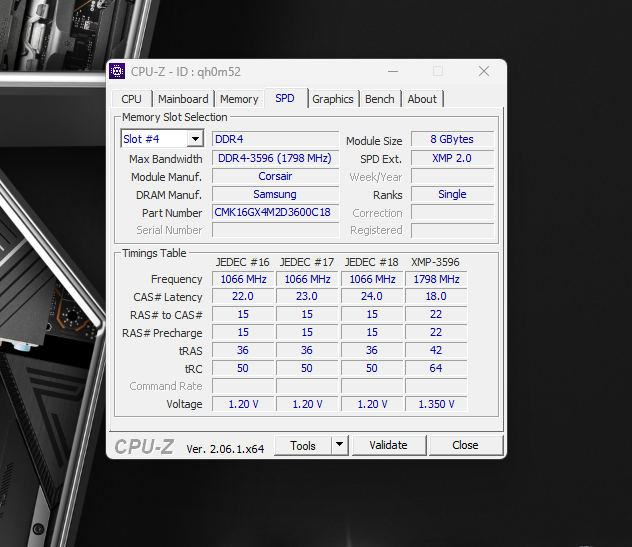This screenshot has width=632, height=547.
Task: Select the part number CMK16GX4M2D3600C18
Action: [275, 212]
